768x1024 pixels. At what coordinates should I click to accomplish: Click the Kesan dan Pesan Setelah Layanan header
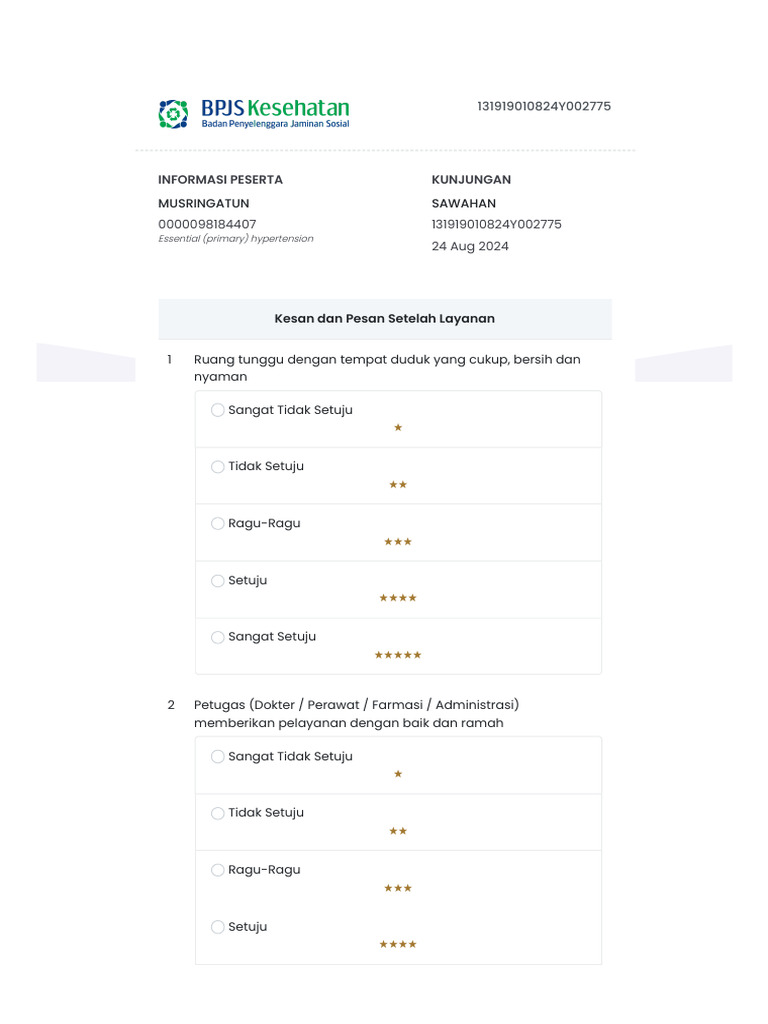pyautogui.click(x=385, y=319)
